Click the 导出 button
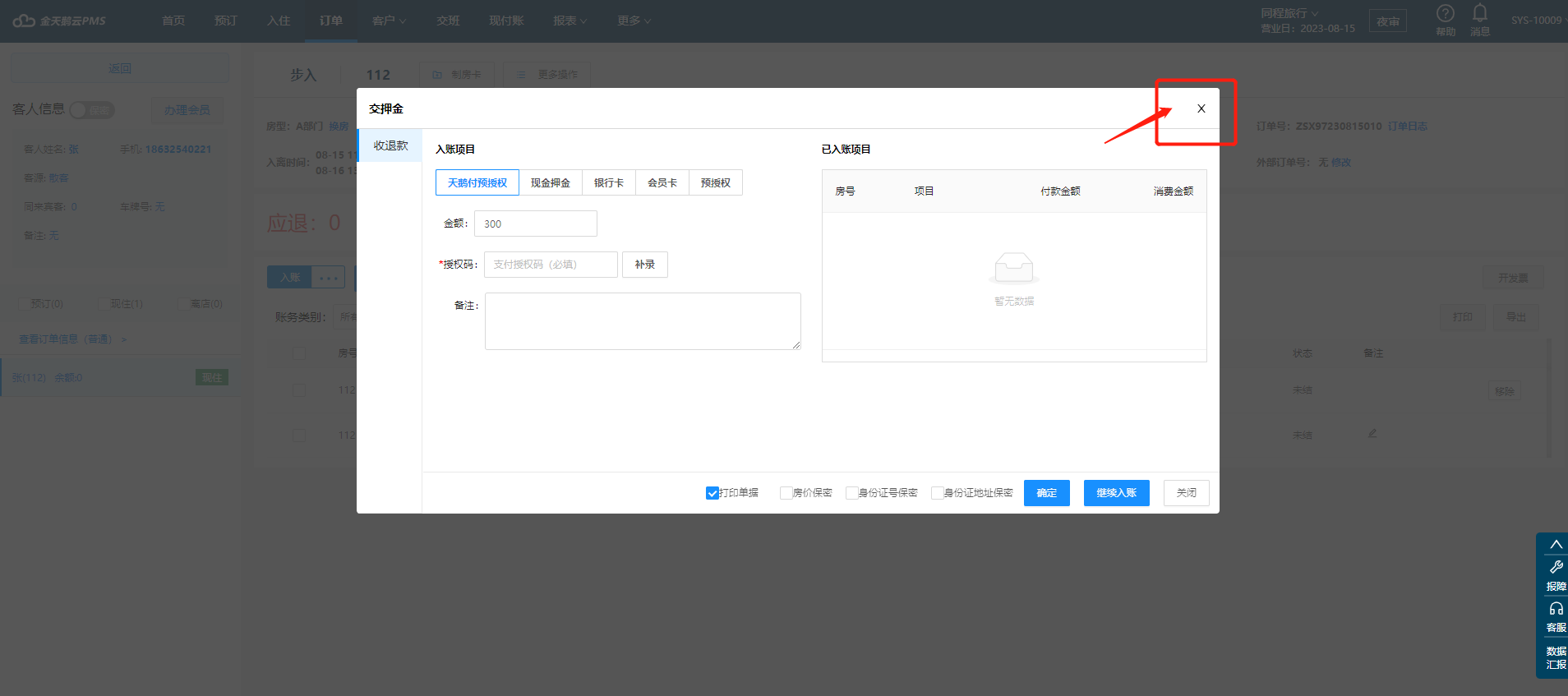Viewport: 1568px width, 696px height. tap(1516, 317)
